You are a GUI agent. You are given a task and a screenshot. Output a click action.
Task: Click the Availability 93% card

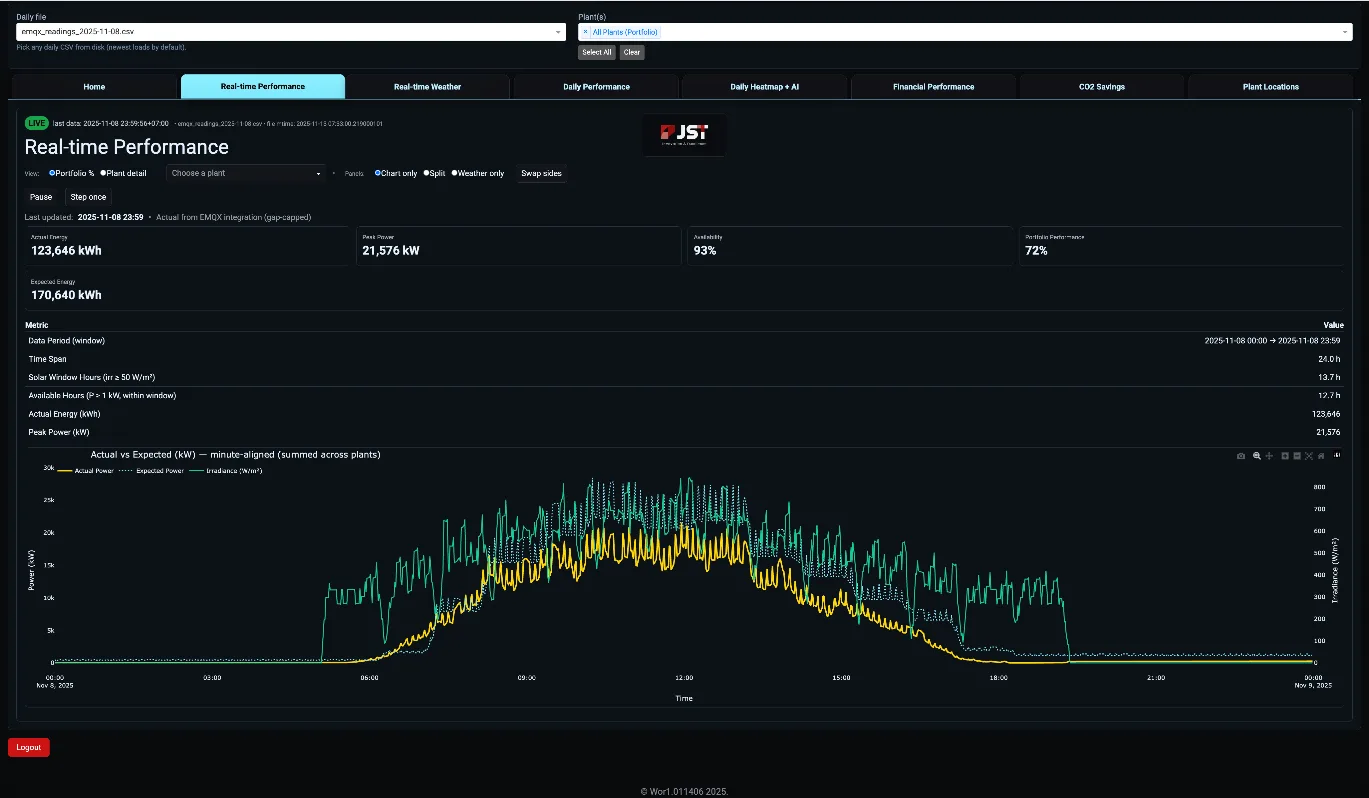tap(851, 245)
